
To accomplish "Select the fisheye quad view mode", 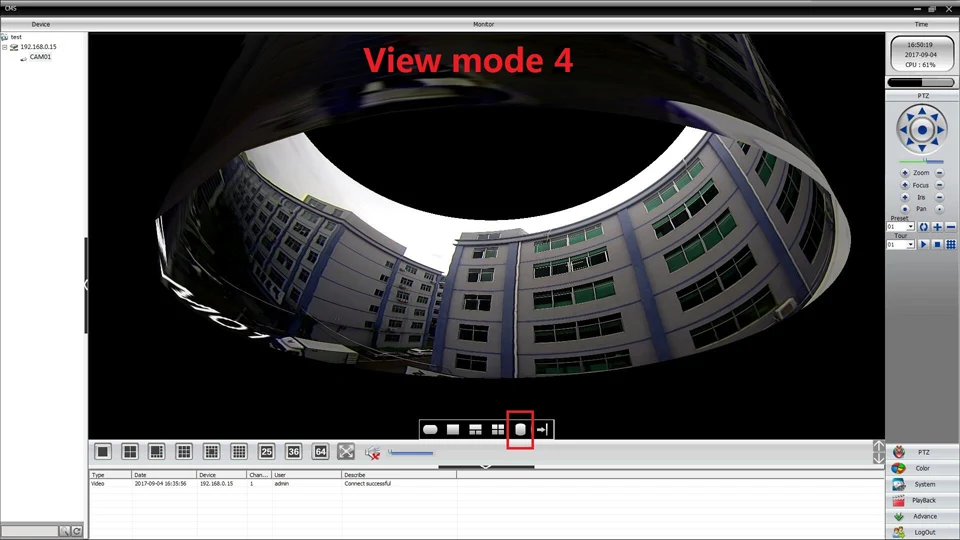I will (498, 430).
